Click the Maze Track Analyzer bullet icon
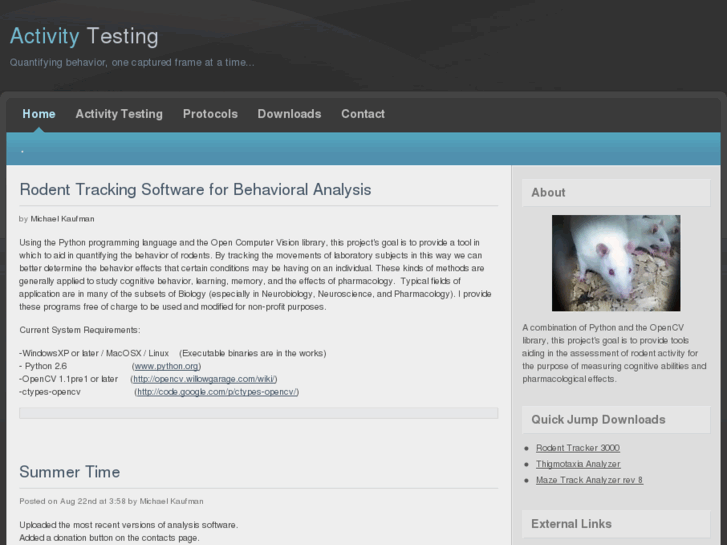The height and width of the screenshot is (545, 727). click(x=527, y=481)
